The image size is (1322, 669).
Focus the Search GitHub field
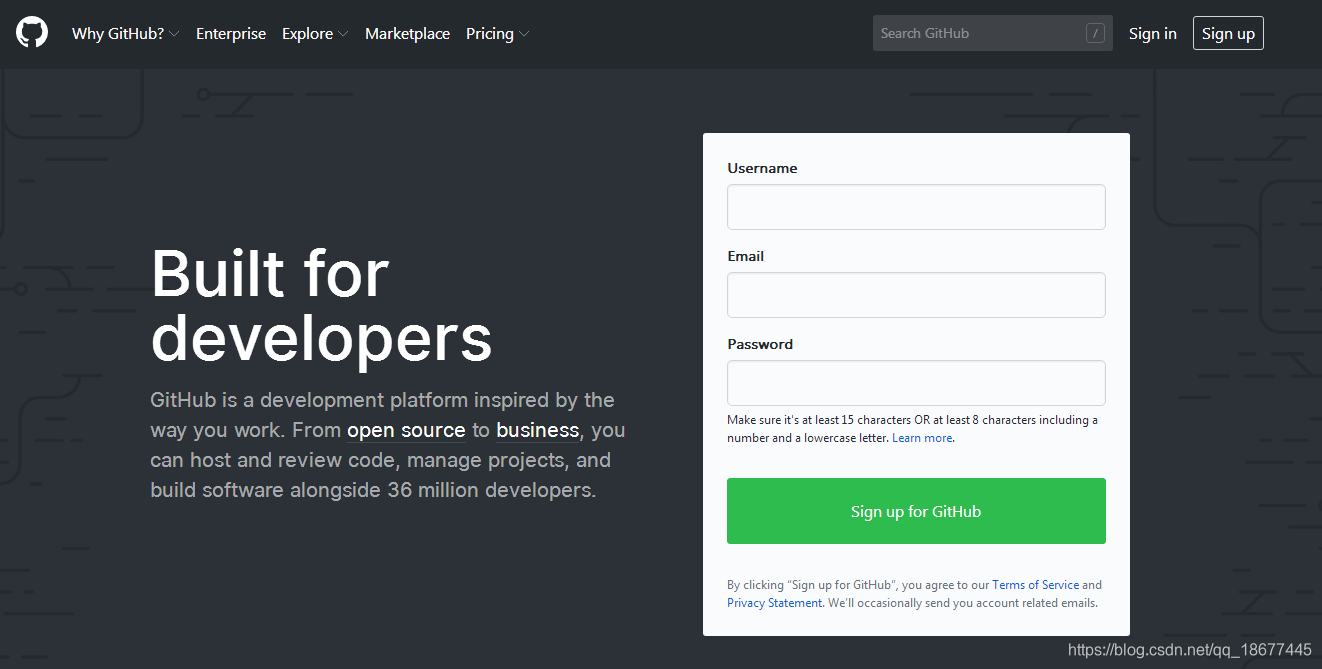992,33
